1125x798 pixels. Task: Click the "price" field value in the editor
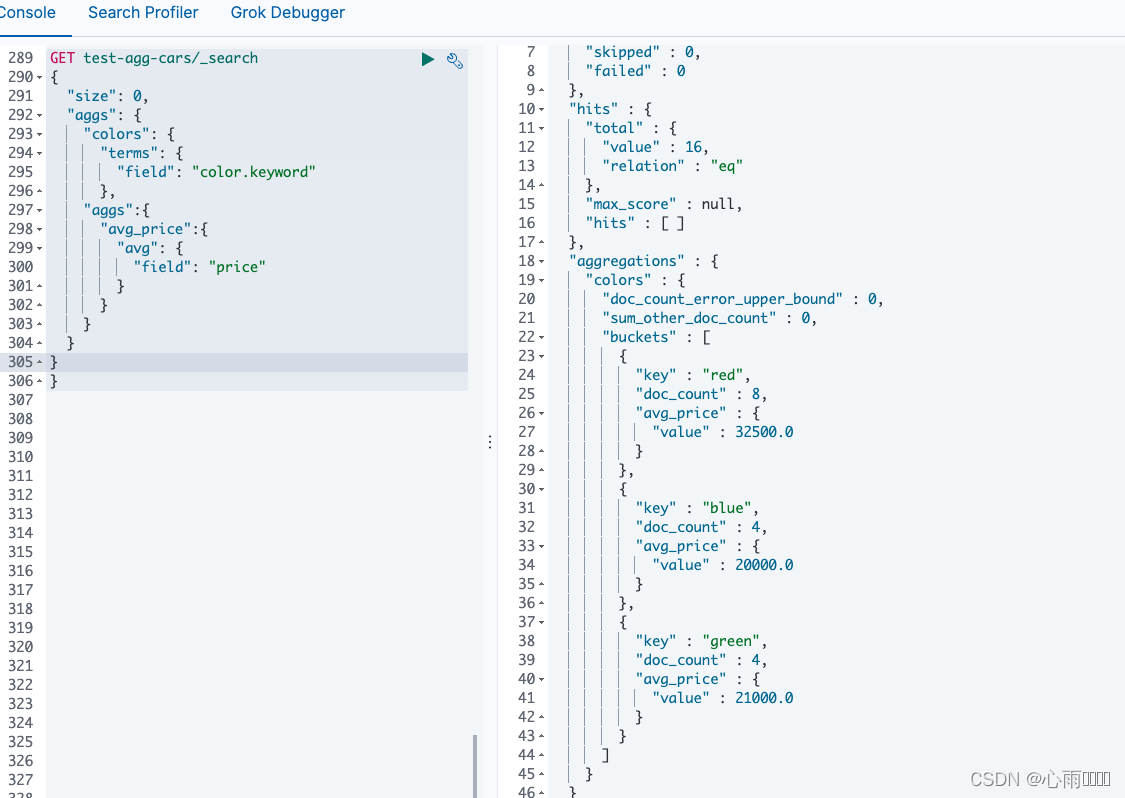click(237, 267)
